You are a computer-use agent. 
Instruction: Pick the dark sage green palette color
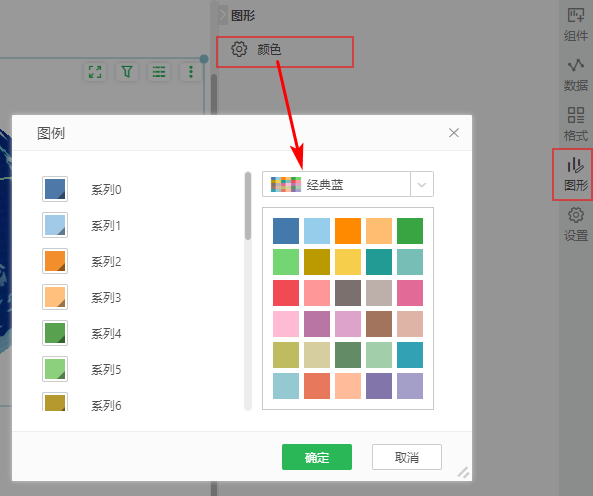[x=348, y=355]
